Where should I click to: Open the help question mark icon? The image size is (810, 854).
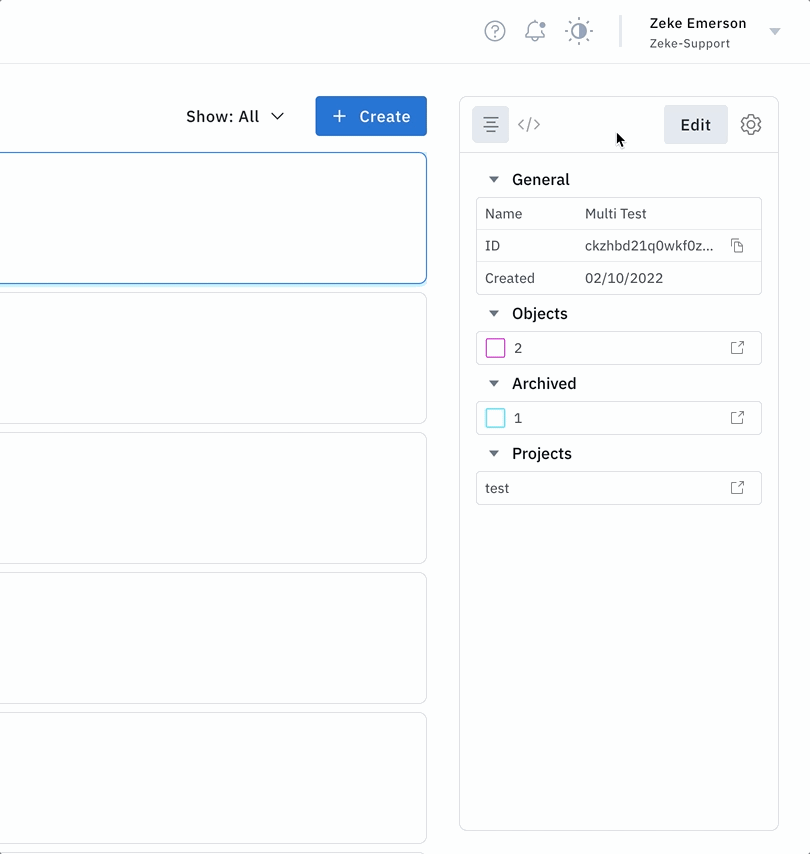(x=495, y=31)
